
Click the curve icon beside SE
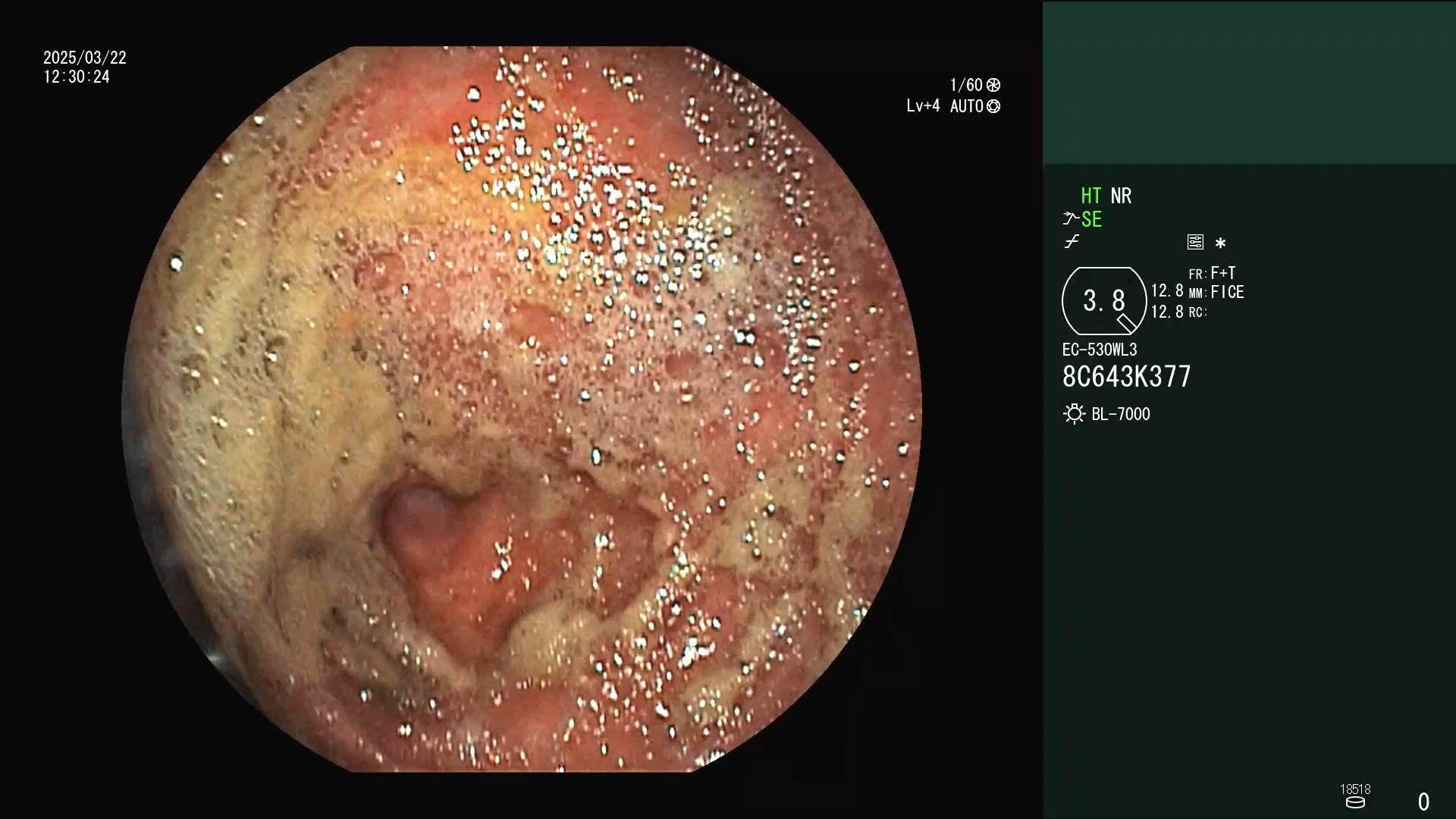pyautogui.click(x=1070, y=218)
